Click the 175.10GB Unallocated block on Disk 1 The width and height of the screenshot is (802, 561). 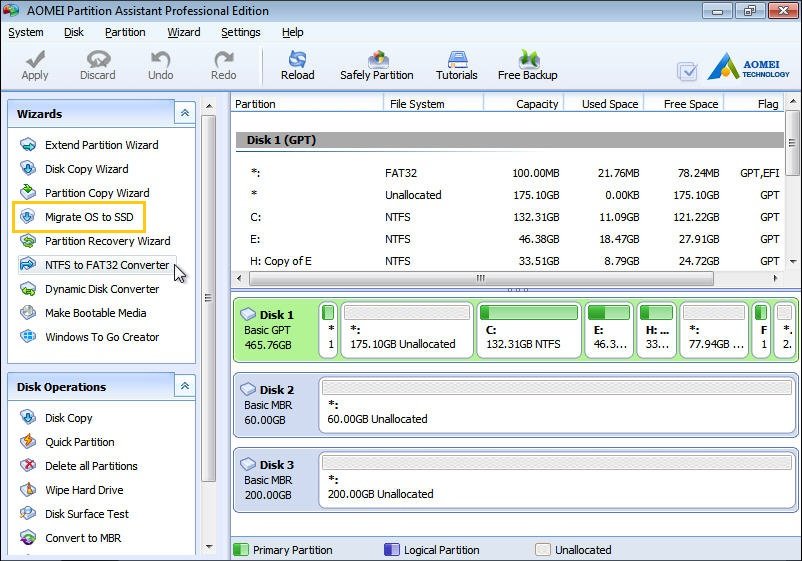click(x=407, y=330)
